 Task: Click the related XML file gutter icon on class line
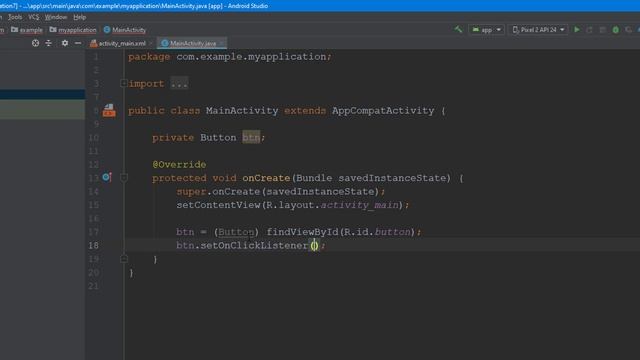point(109,110)
